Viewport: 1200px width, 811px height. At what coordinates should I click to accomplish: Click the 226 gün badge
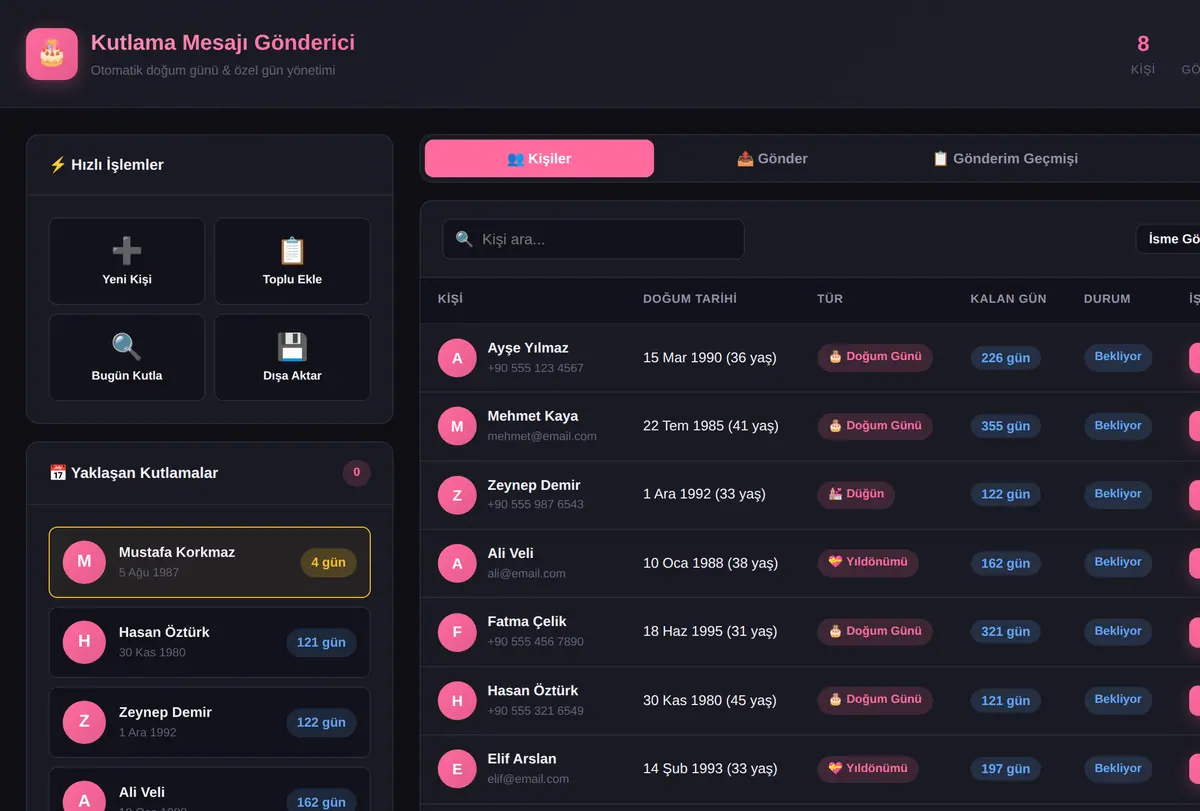click(x=1005, y=358)
